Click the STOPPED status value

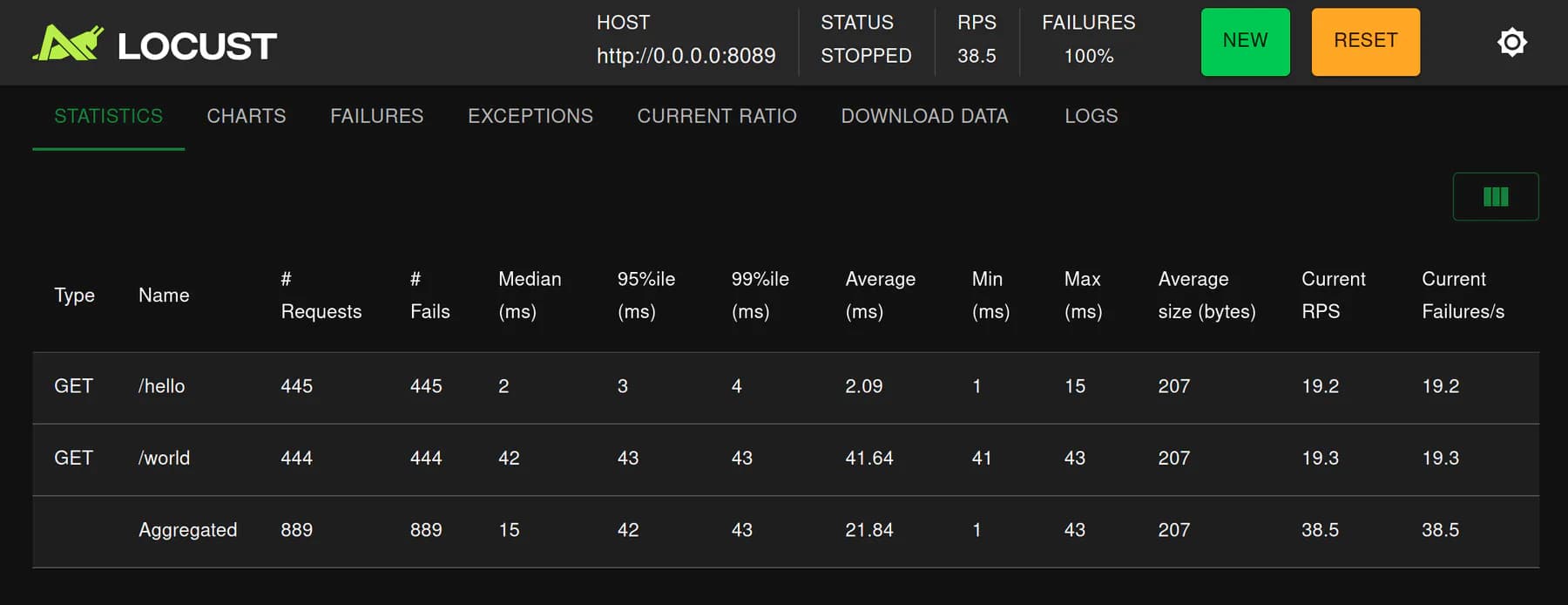click(866, 56)
